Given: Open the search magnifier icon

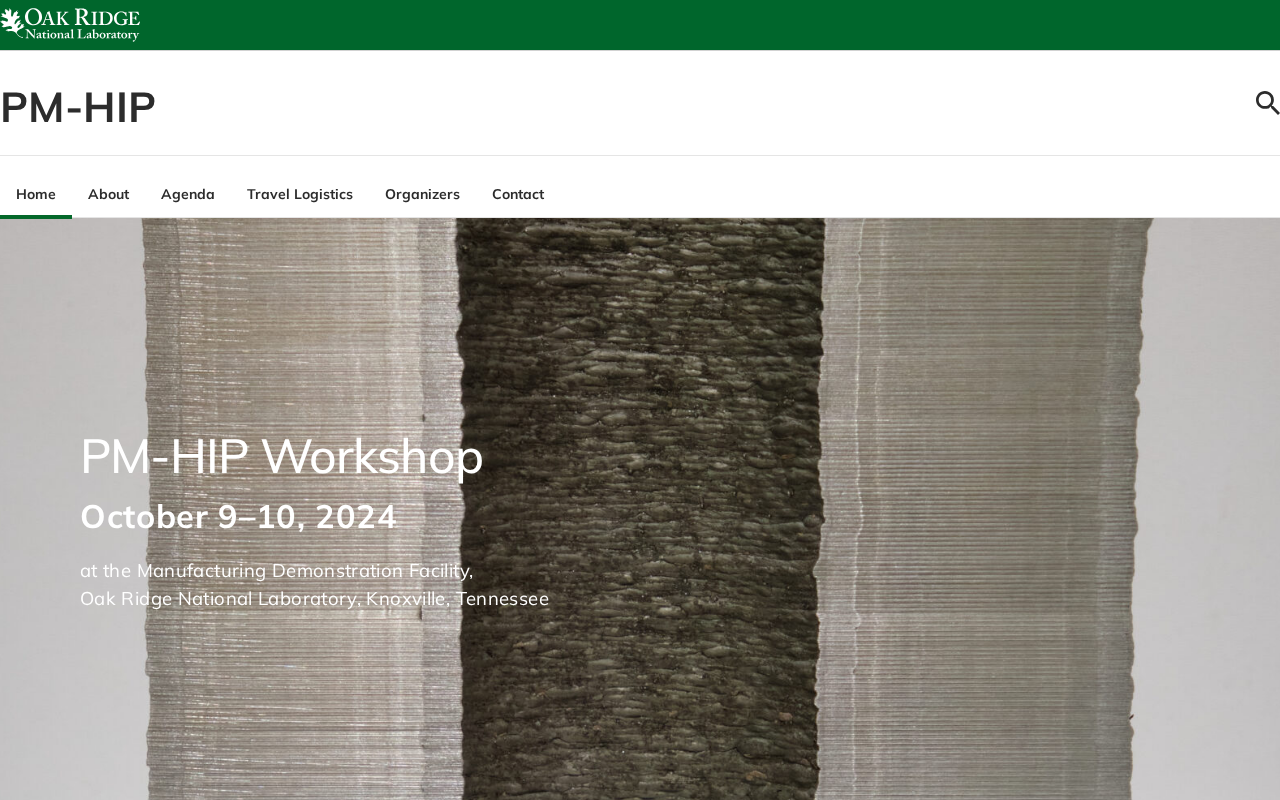Looking at the screenshot, I should 1267,102.
